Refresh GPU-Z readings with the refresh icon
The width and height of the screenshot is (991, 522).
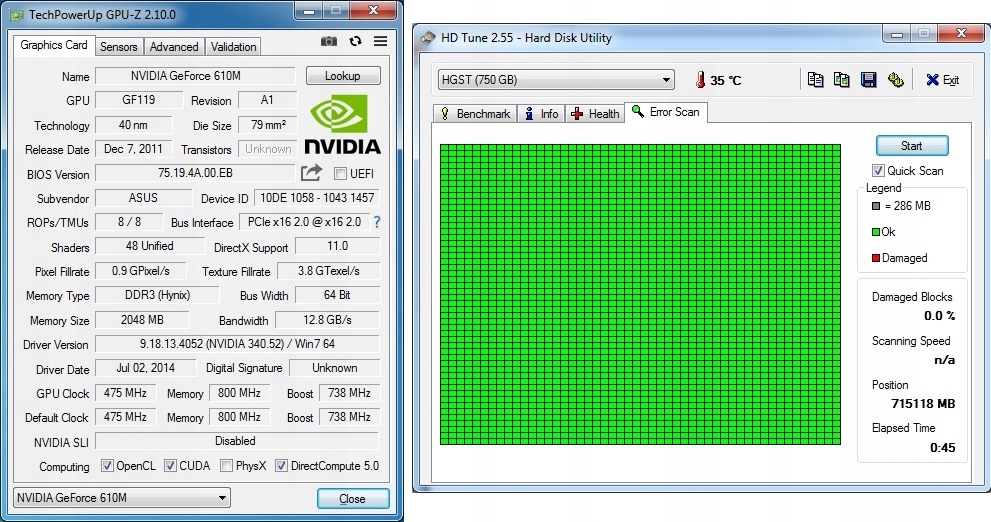(x=355, y=41)
